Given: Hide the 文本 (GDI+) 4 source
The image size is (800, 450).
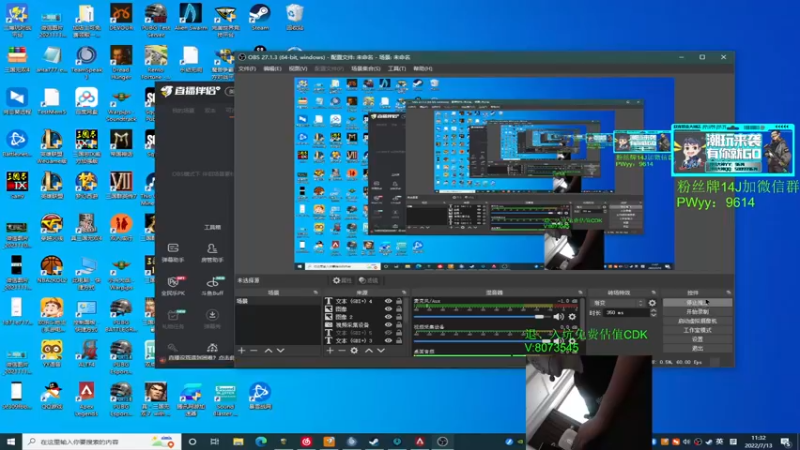Looking at the screenshot, I should click(388, 301).
